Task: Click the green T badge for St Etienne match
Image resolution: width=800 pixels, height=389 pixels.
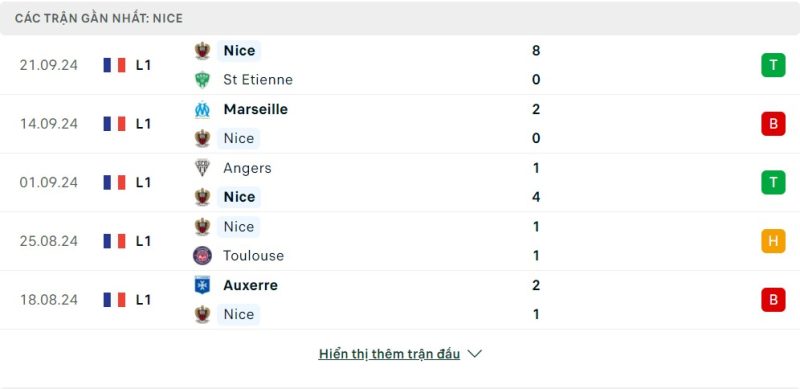Action: (773, 65)
